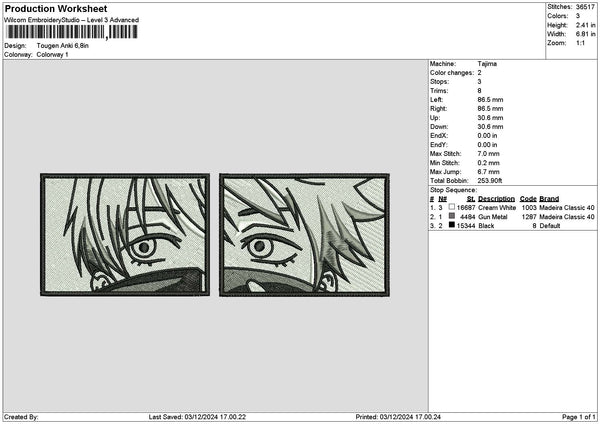Click the Default brand entry for Black
600x424 pixels.
[550, 226]
